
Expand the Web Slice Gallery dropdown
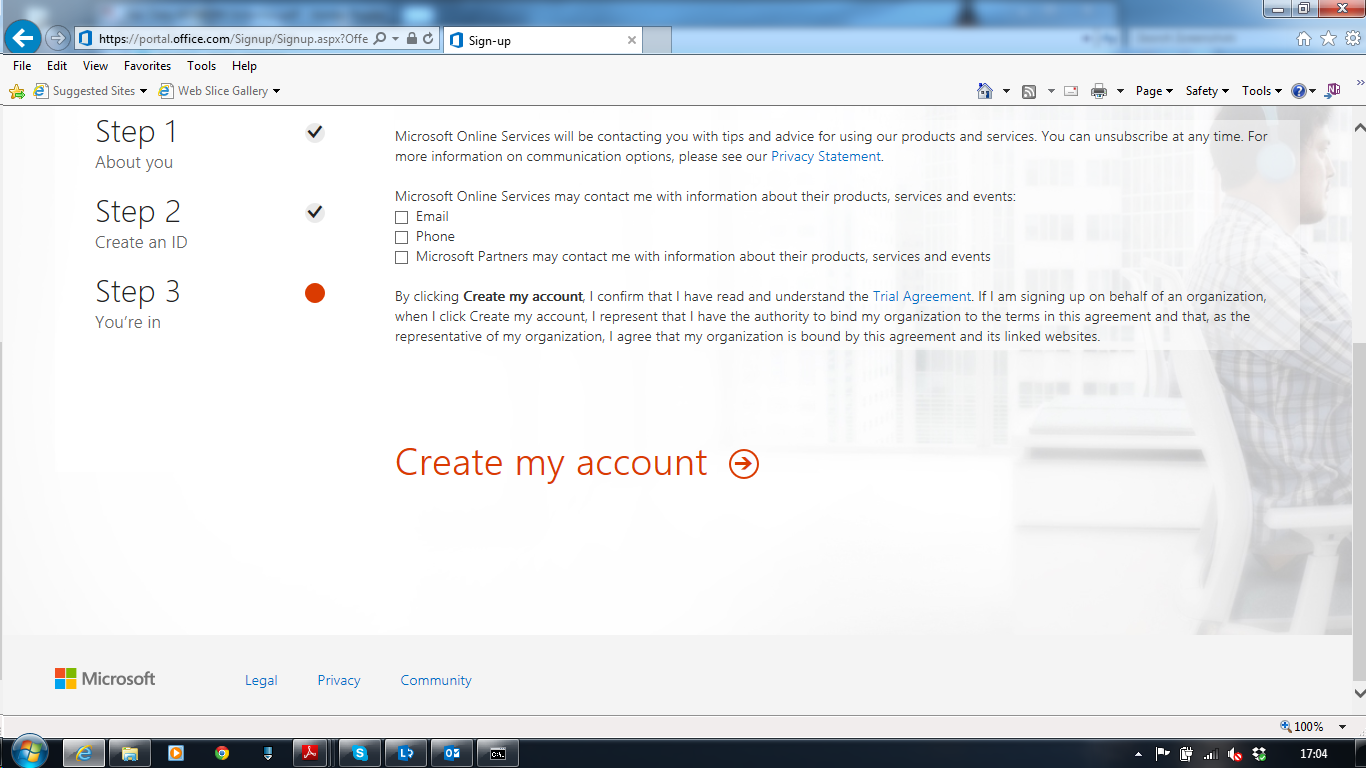pyautogui.click(x=276, y=91)
